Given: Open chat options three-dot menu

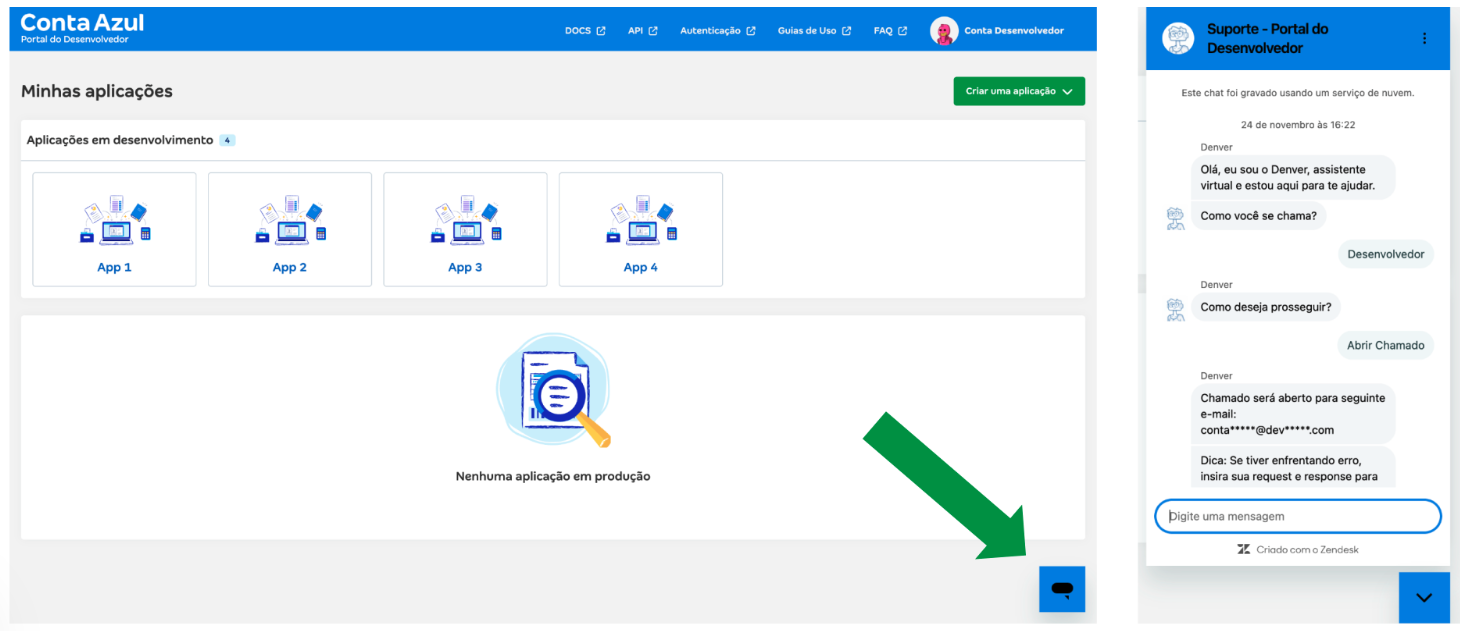Looking at the screenshot, I should (1424, 39).
